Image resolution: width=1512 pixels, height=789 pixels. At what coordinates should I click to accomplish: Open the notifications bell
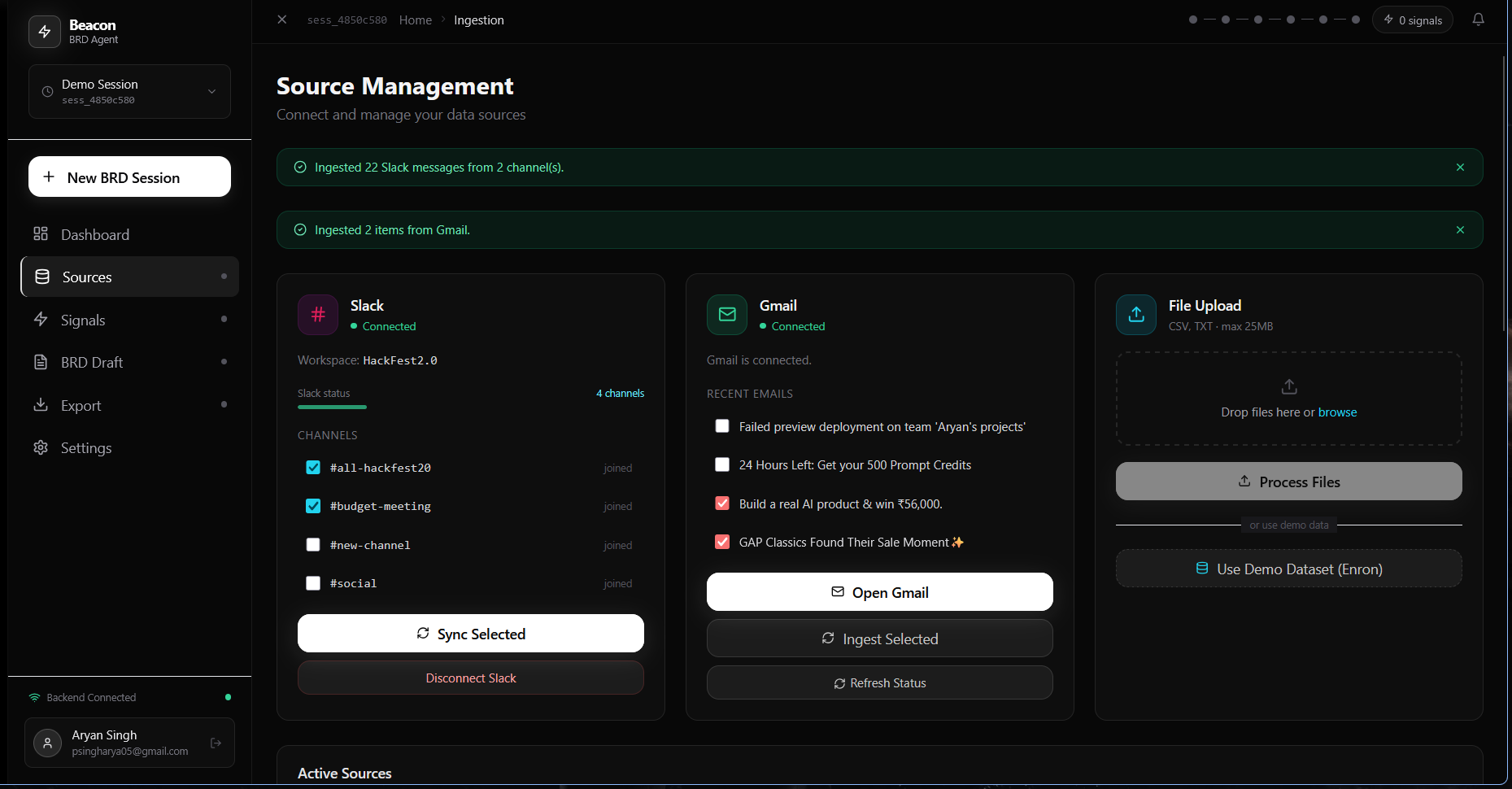coord(1479,20)
